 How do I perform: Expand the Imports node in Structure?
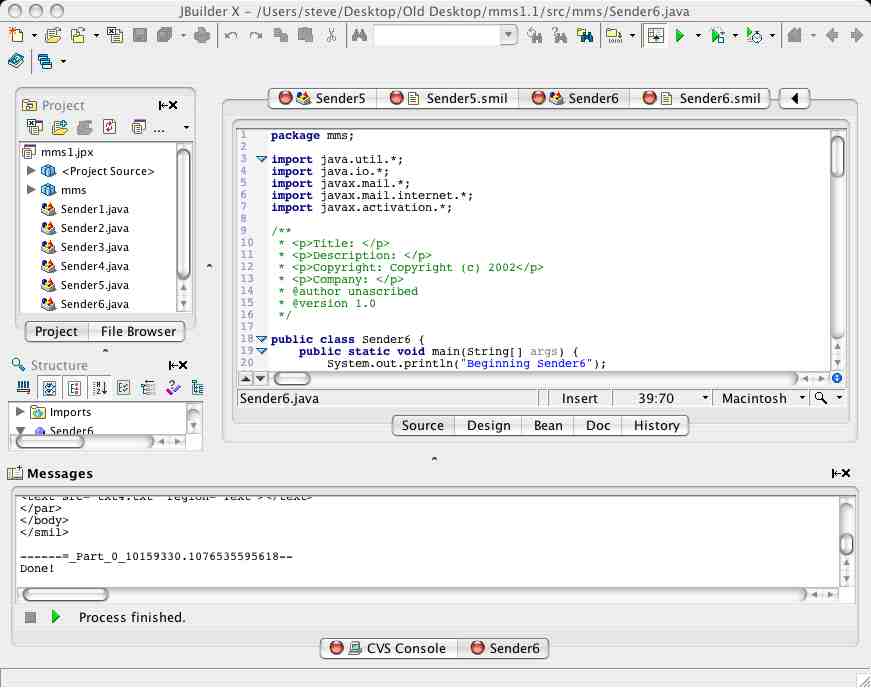(x=20, y=412)
